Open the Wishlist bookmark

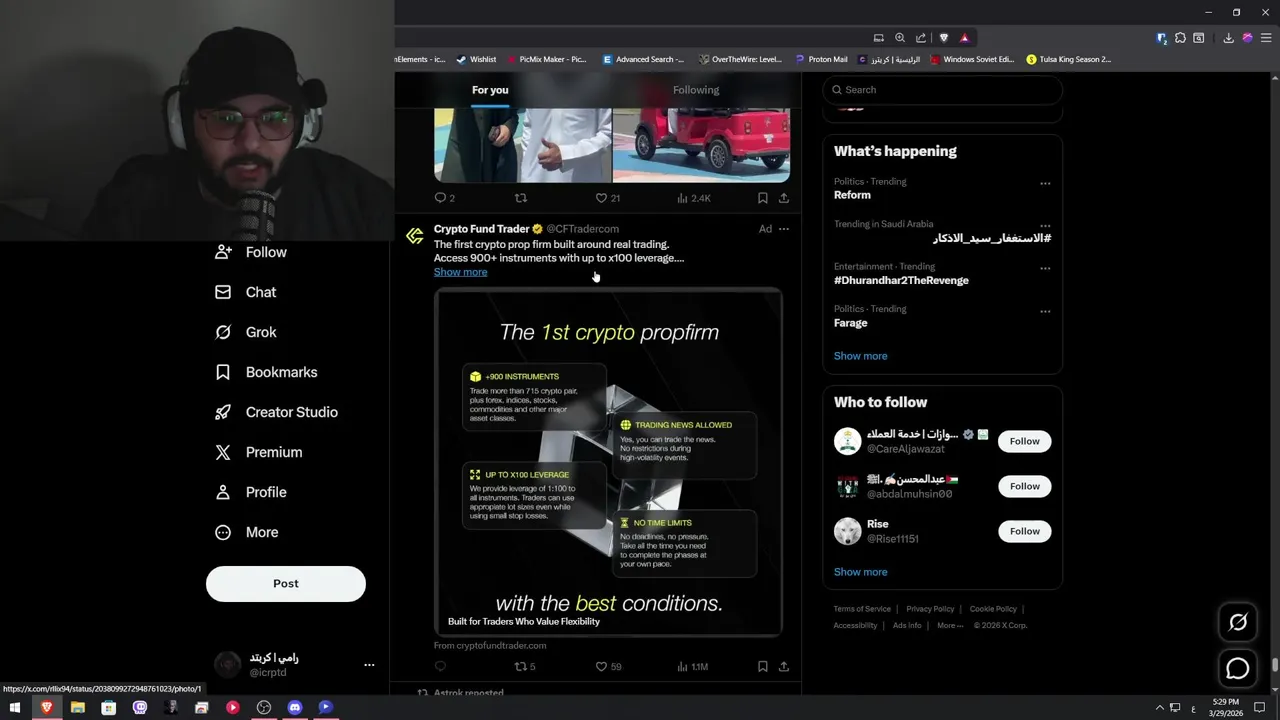476,59
